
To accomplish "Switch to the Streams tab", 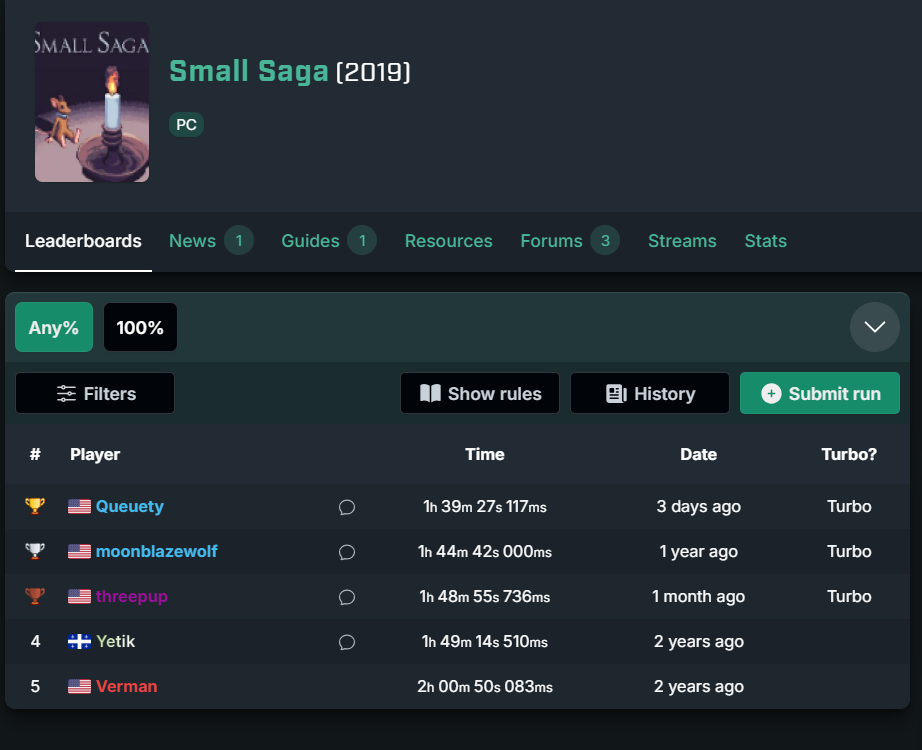I will [682, 241].
